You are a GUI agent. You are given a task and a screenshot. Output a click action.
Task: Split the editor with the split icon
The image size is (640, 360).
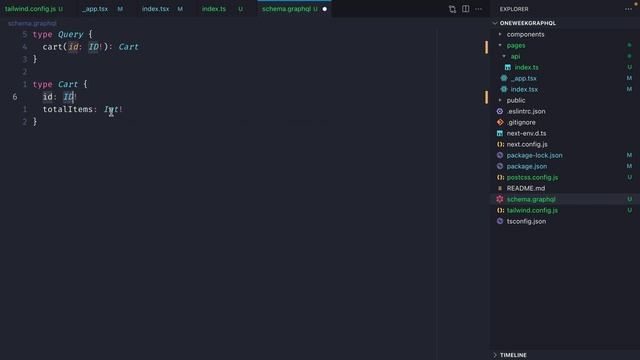pos(465,9)
